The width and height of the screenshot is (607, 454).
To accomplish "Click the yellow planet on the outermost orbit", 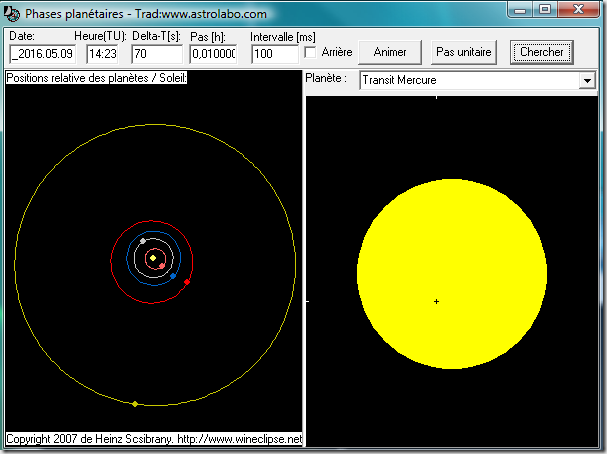I will (135, 403).
